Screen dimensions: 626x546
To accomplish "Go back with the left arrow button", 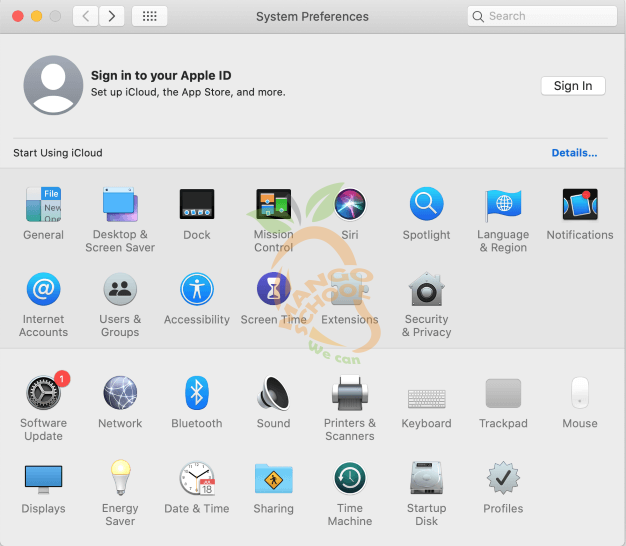I will pyautogui.click(x=85, y=16).
